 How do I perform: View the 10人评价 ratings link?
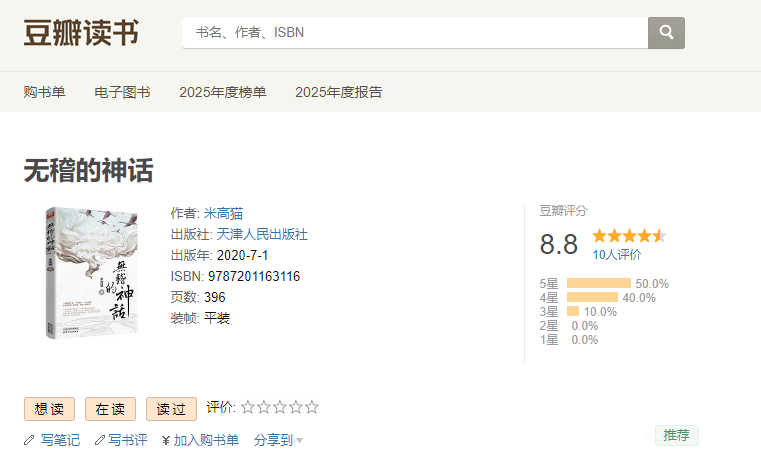(x=616, y=255)
